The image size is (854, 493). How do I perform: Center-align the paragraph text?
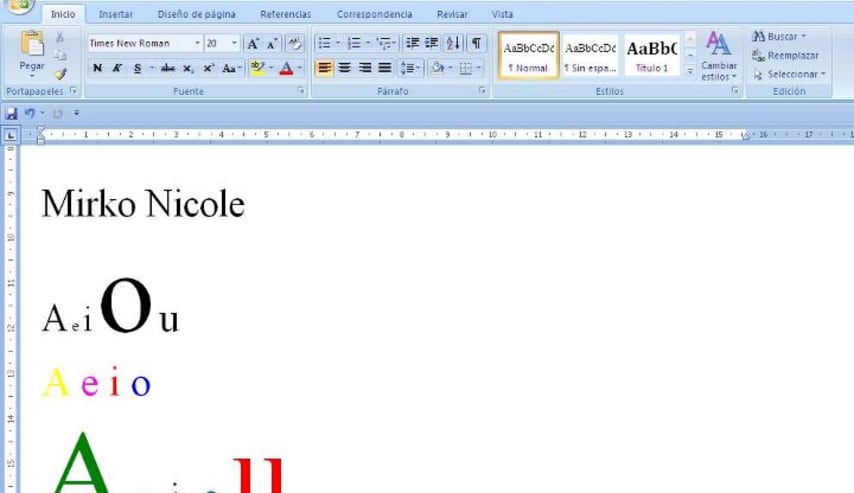coord(345,68)
